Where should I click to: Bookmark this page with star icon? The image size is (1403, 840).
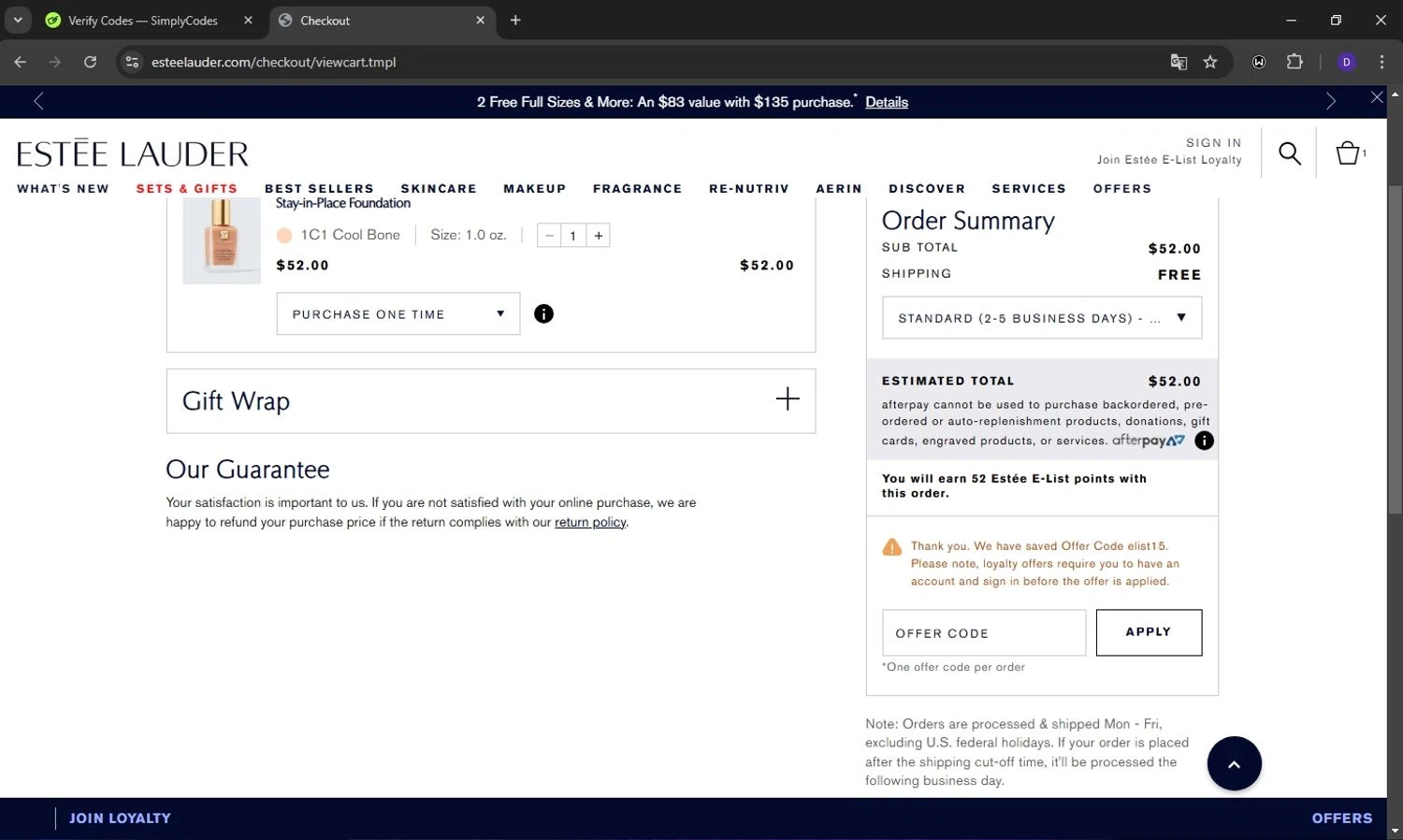[1210, 62]
